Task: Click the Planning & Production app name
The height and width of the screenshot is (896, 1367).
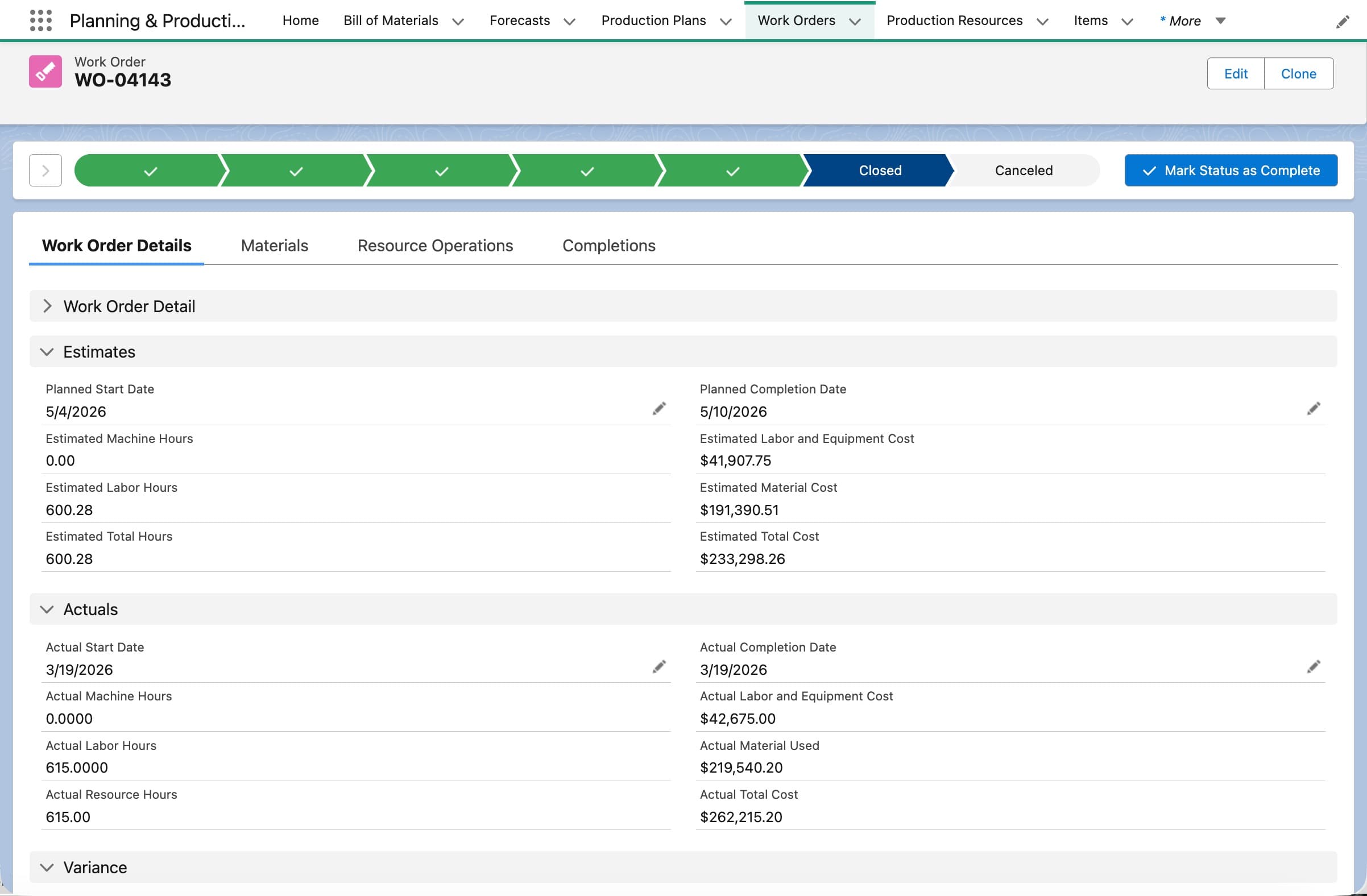Action: (x=158, y=20)
